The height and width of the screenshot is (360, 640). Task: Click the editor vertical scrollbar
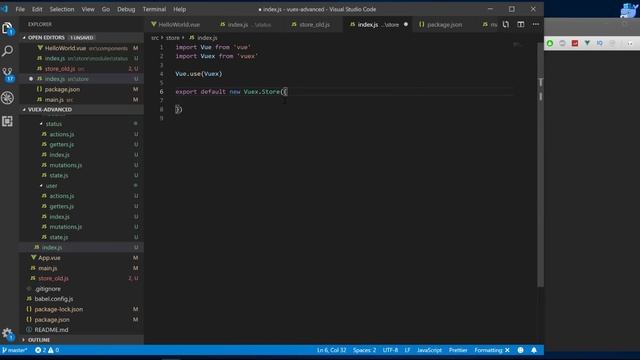[540, 163]
